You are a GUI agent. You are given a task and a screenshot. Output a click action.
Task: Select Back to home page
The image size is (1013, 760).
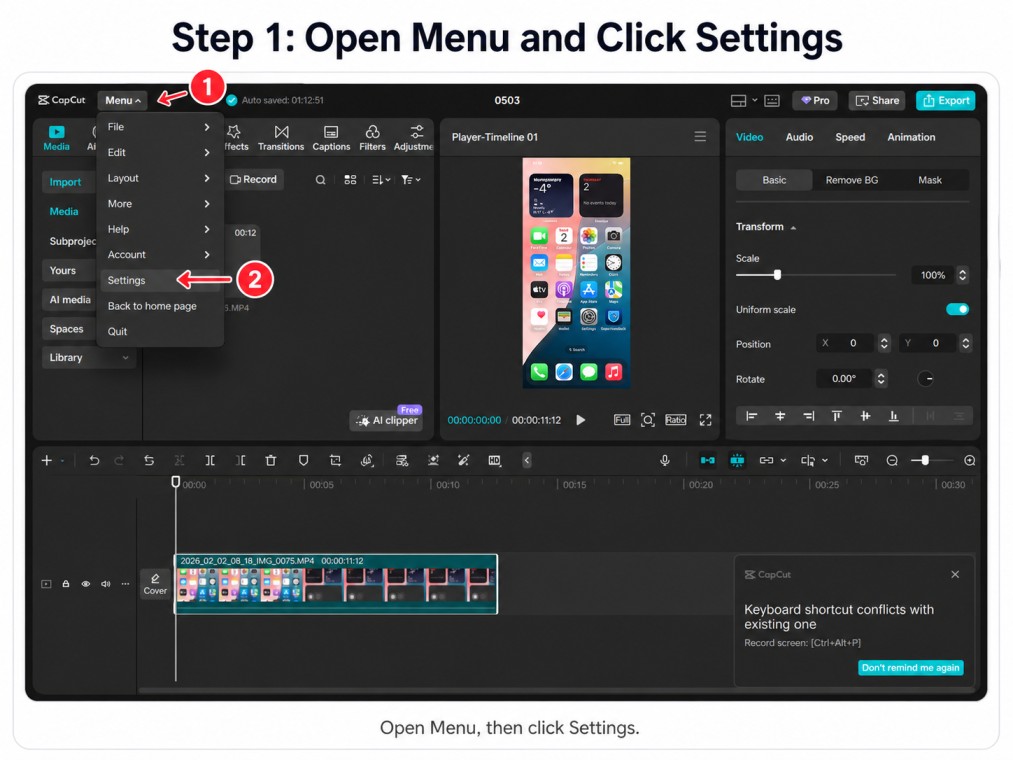[160, 306]
